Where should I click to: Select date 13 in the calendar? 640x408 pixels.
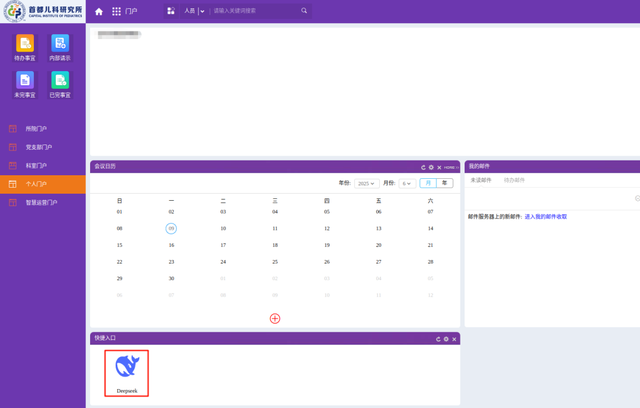(379, 228)
